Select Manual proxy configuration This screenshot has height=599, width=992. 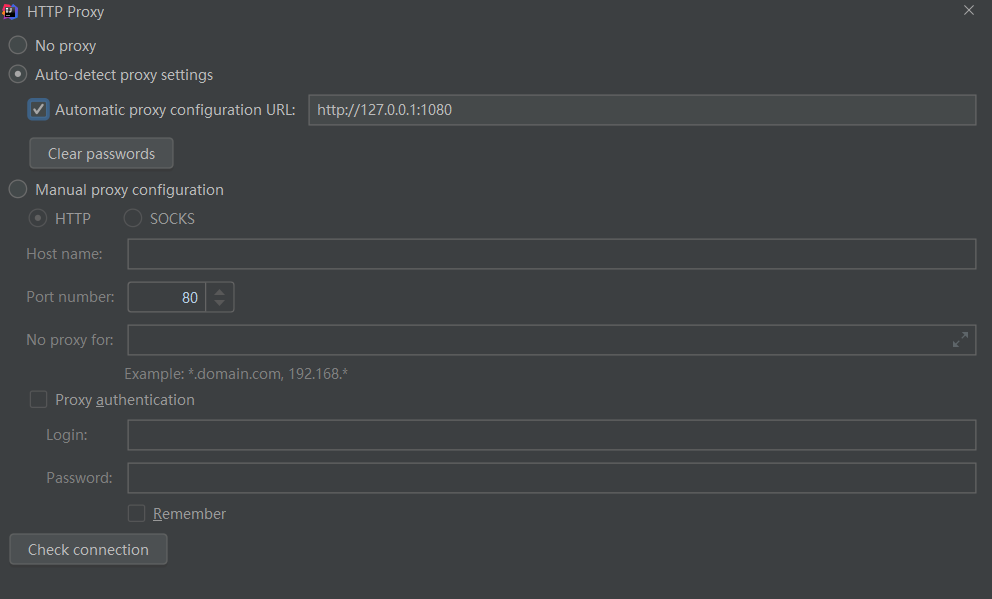[19, 189]
